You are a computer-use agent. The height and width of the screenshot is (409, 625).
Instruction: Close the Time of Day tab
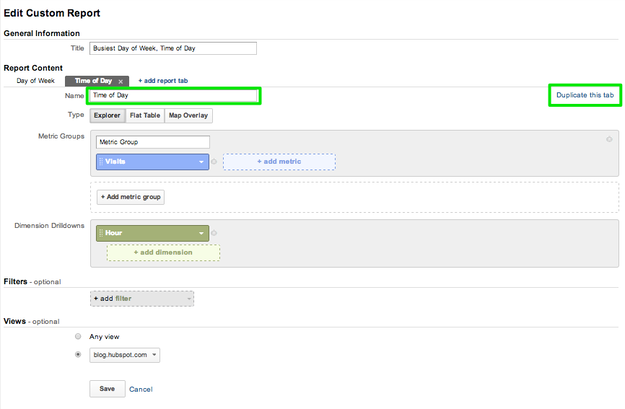tap(120, 81)
